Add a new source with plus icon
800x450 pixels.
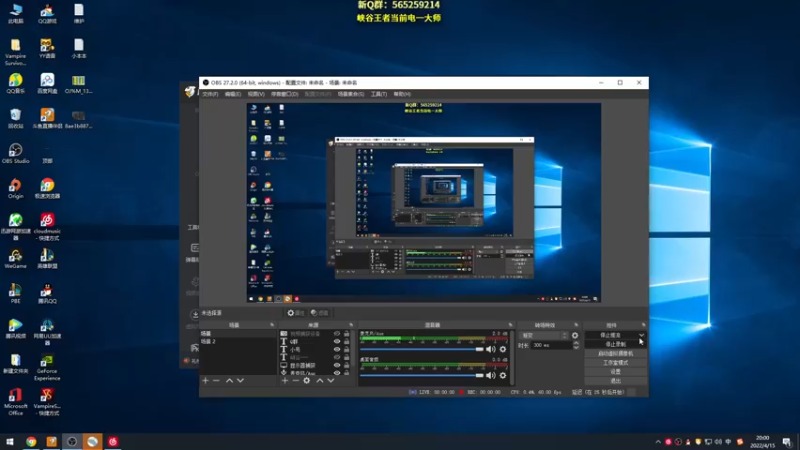pyautogui.click(x=285, y=381)
